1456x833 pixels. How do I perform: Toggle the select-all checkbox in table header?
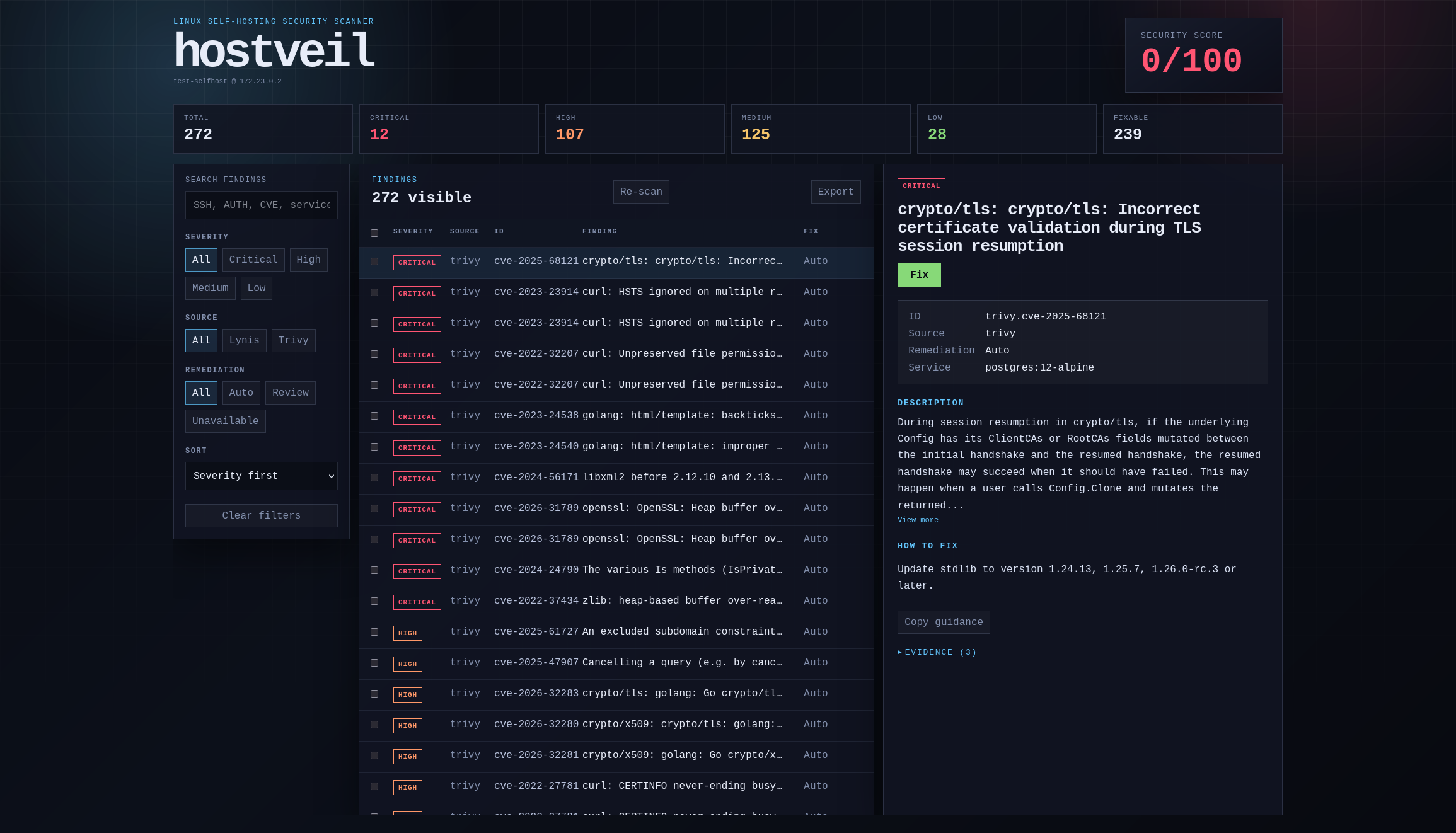click(x=374, y=233)
